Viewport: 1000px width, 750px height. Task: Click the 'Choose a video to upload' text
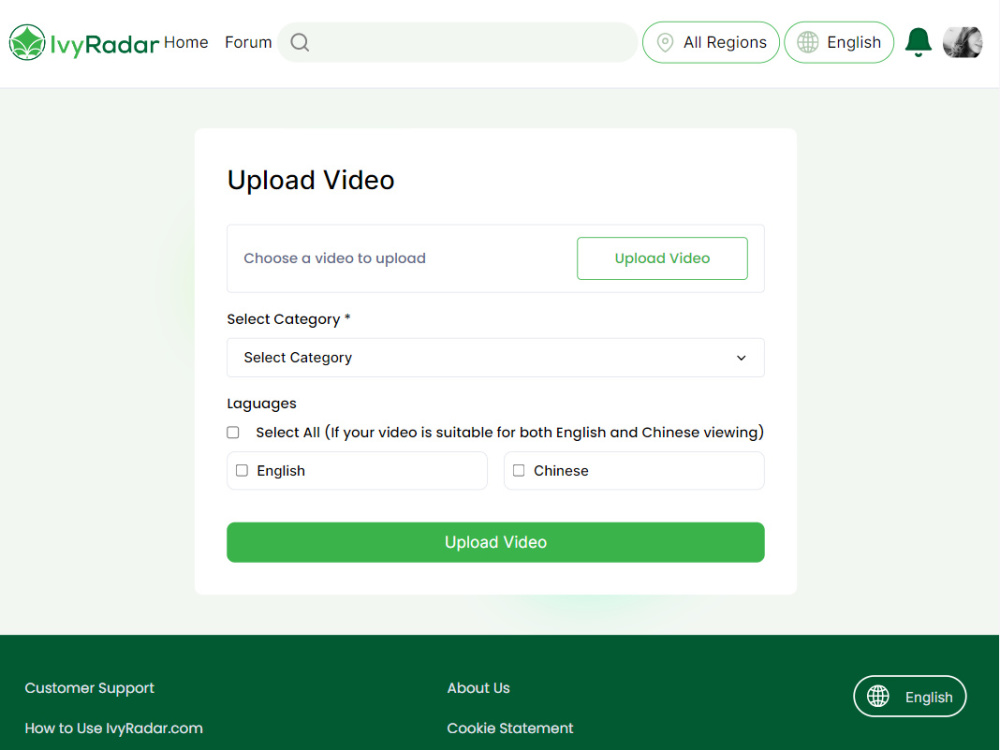(x=334, y=258)
